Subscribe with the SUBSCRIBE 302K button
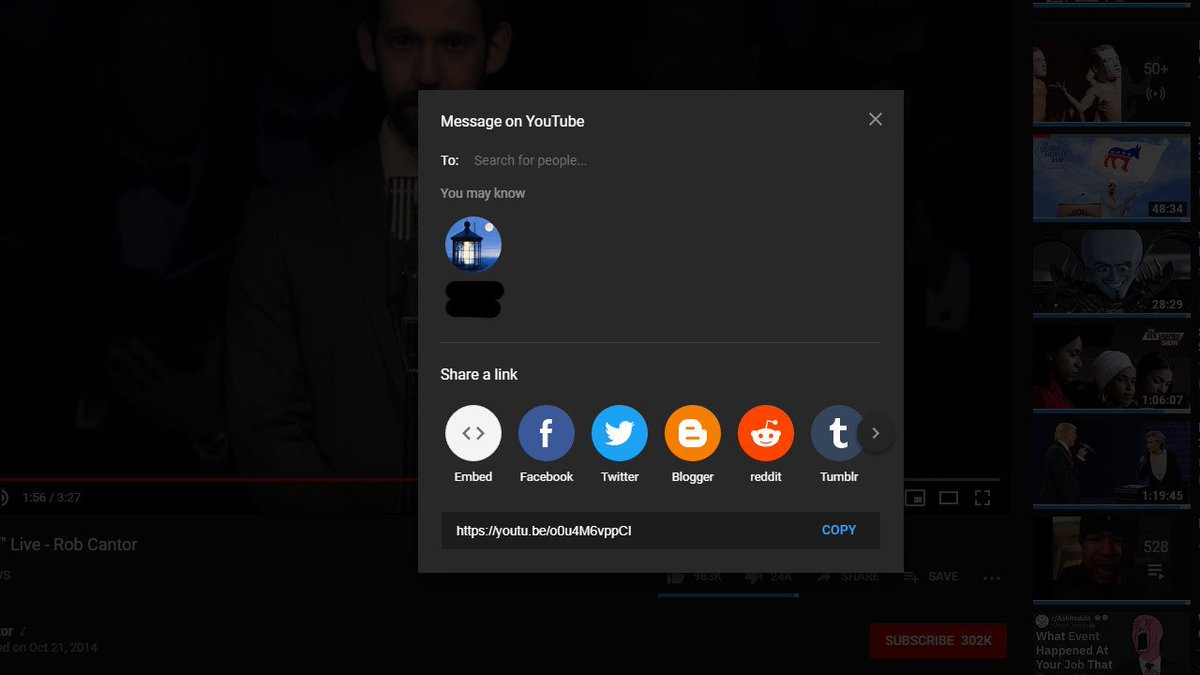1200x675 pixels. click(x=938, y=640)
